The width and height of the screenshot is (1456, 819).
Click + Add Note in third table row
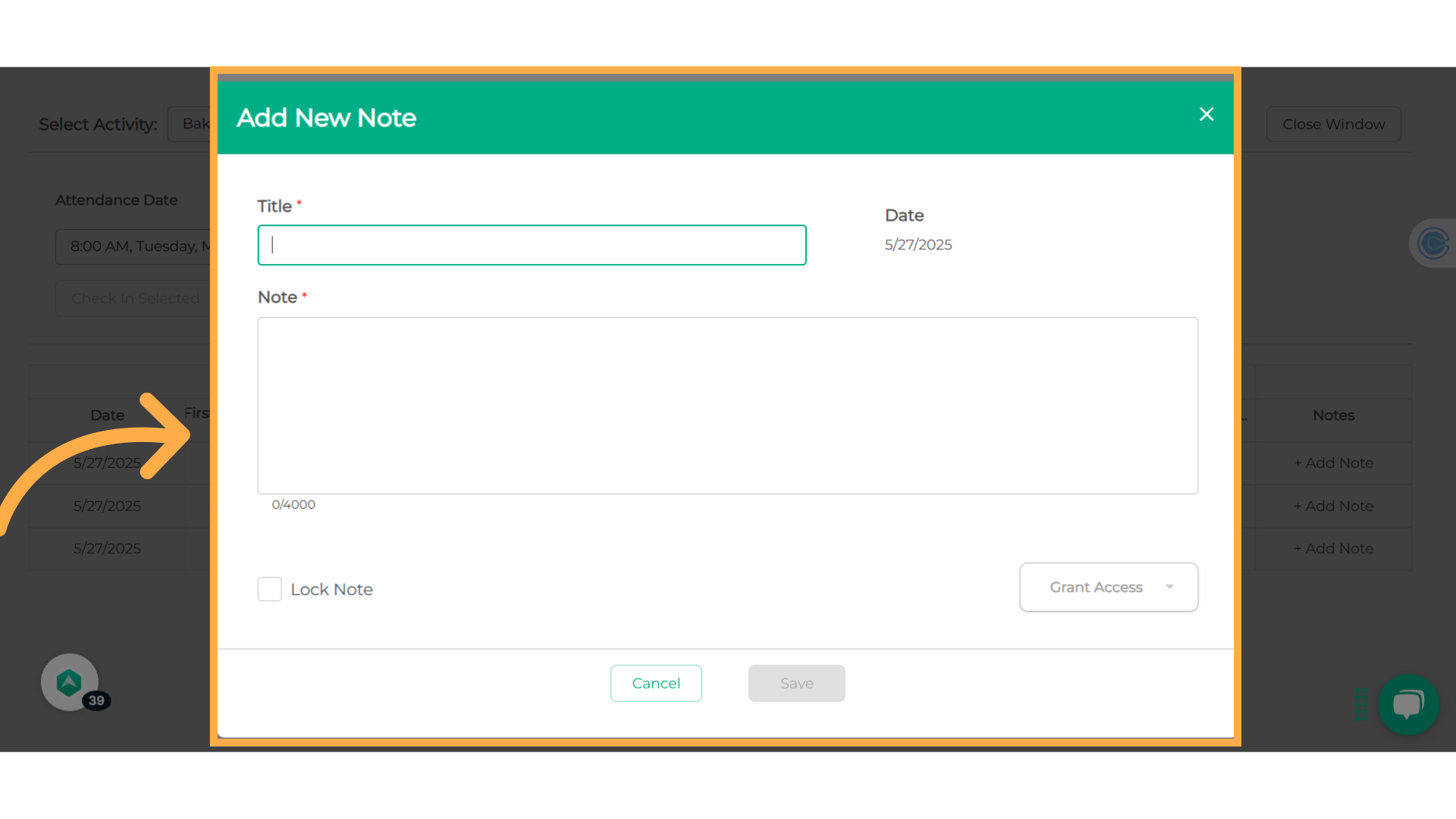(1333, 548)
